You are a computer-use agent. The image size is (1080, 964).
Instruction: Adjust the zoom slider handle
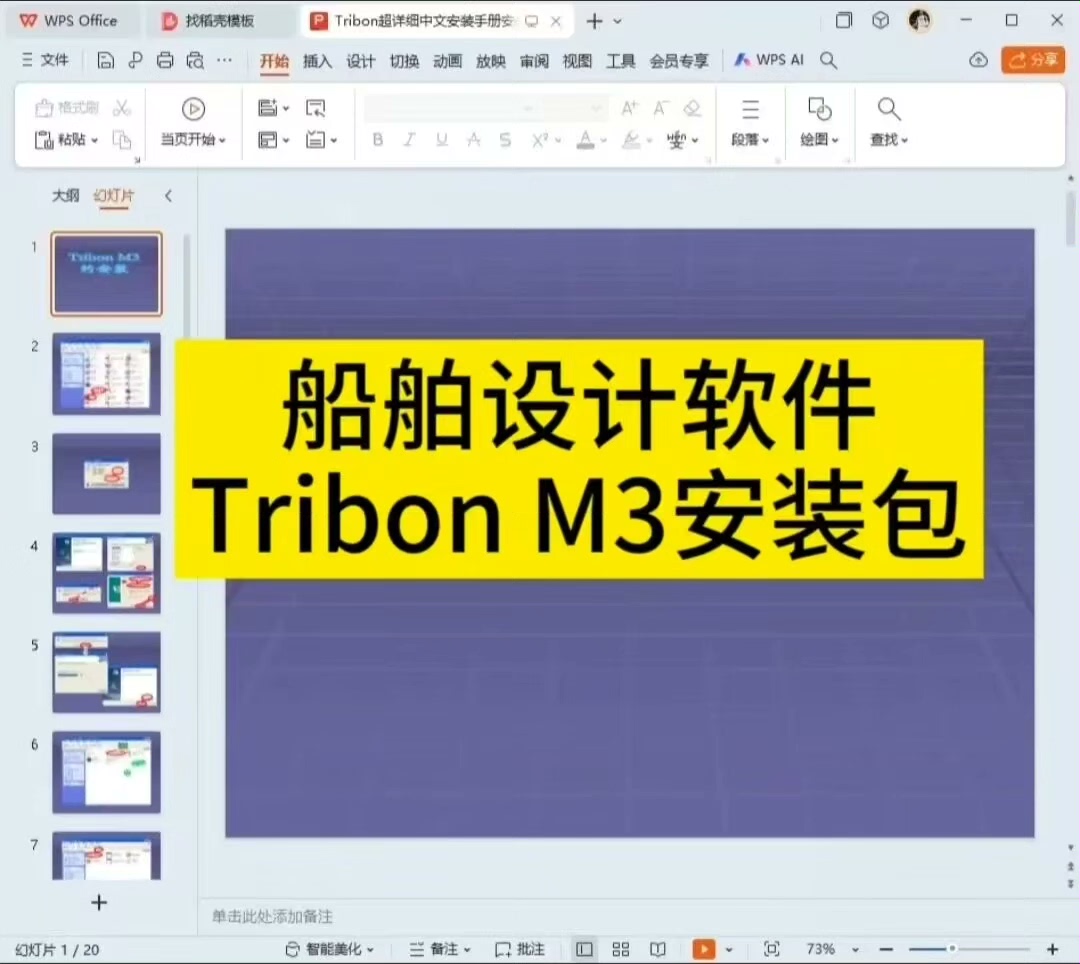(x=952, y=950)
